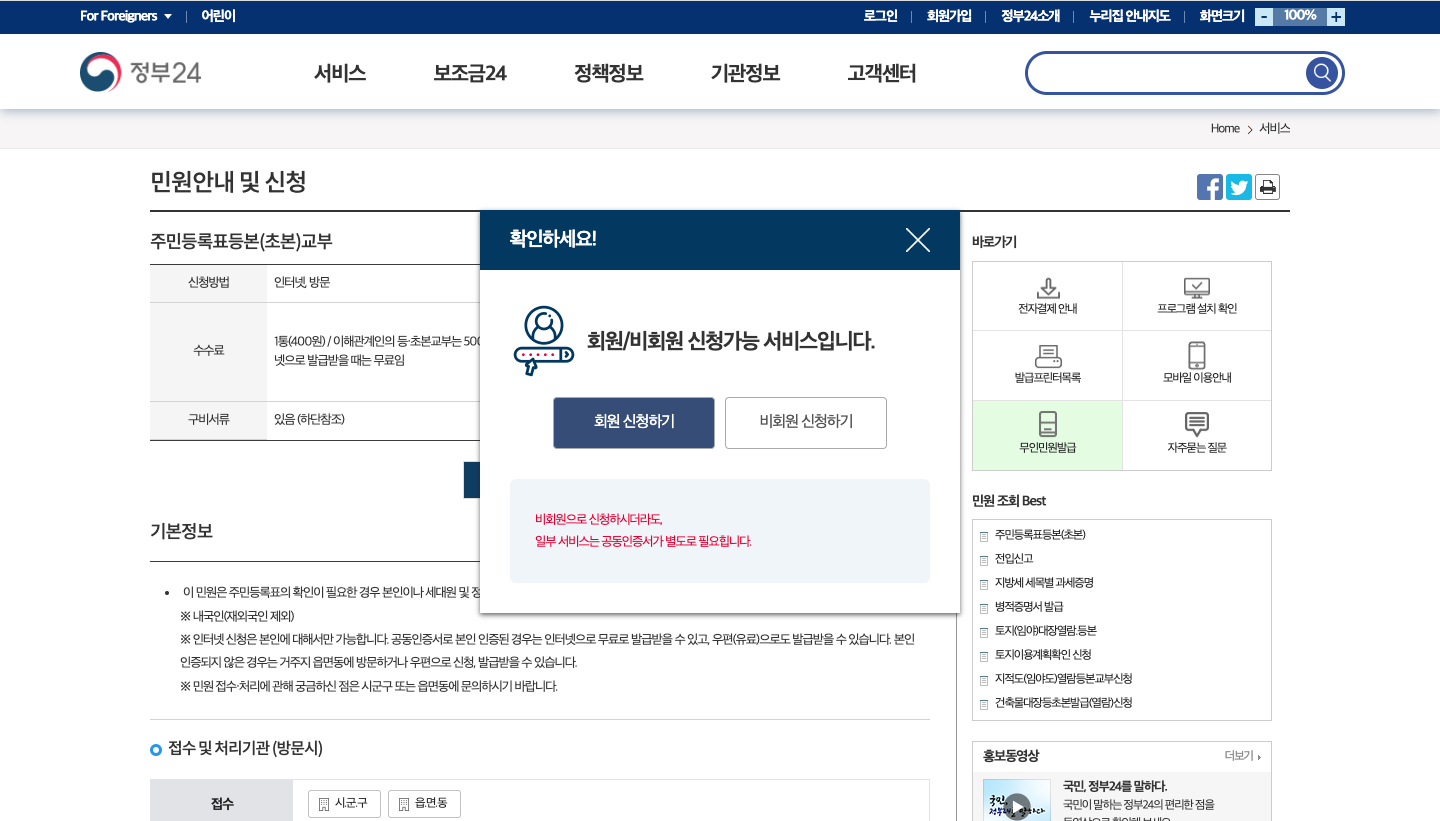Open the 서비스 menu
1440x821 pixels.
339,73
